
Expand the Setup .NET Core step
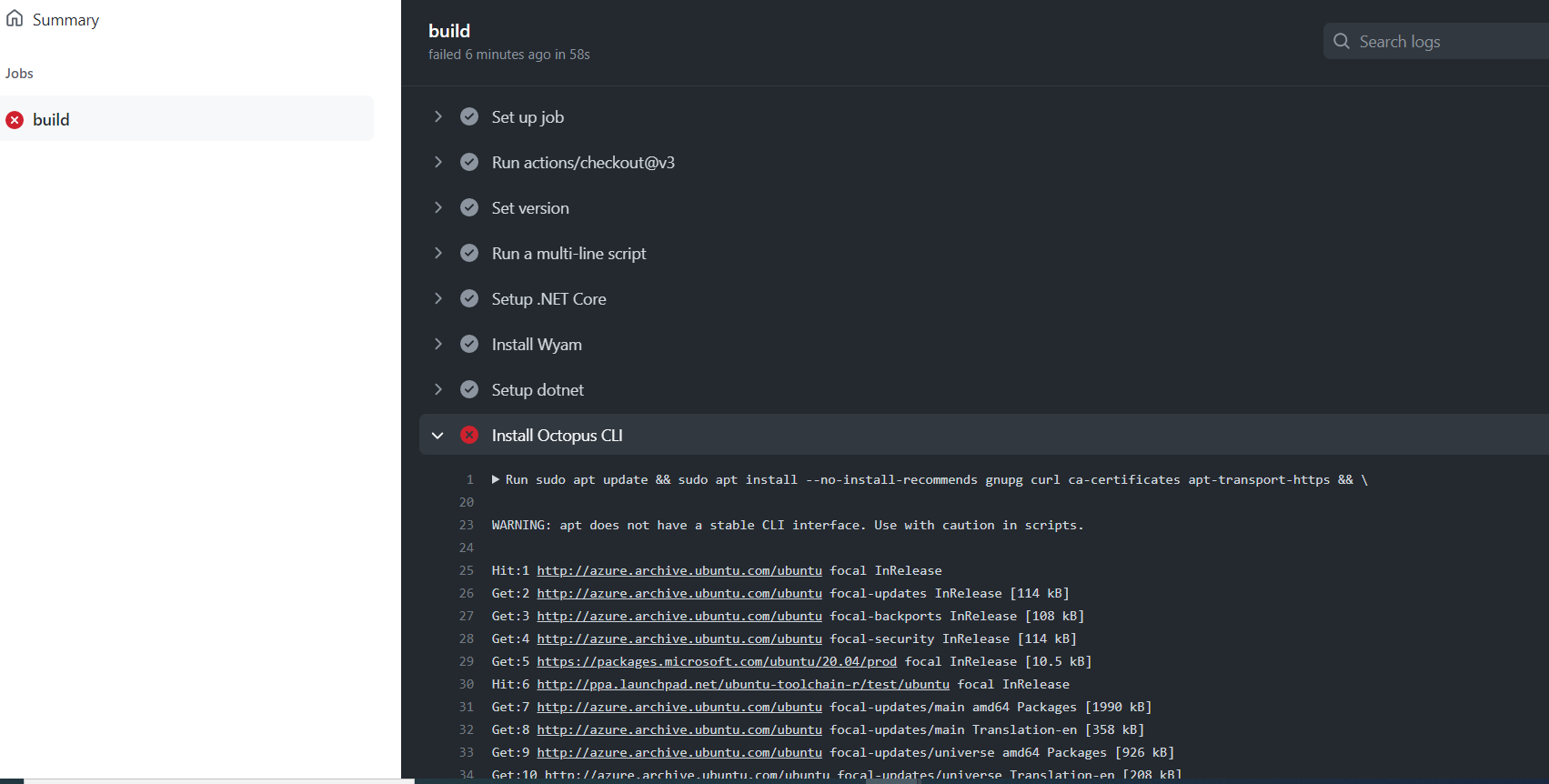438,298
